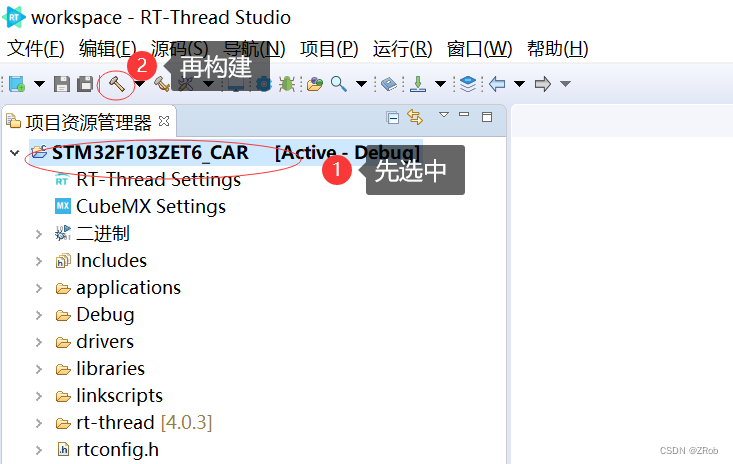
Task: Select the Includes tree item
Action: click(x=112, y=260)
